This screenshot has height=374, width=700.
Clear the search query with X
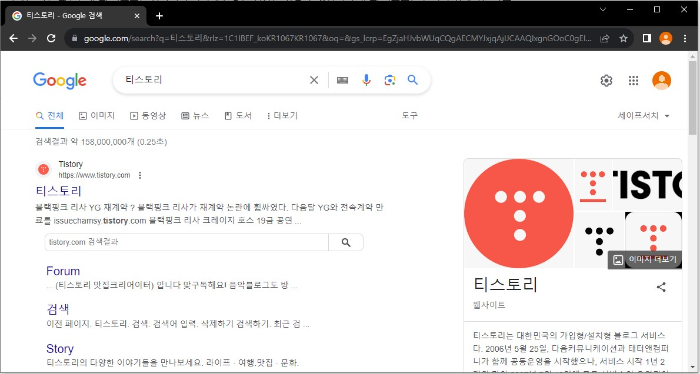click(x=314, y=80)
